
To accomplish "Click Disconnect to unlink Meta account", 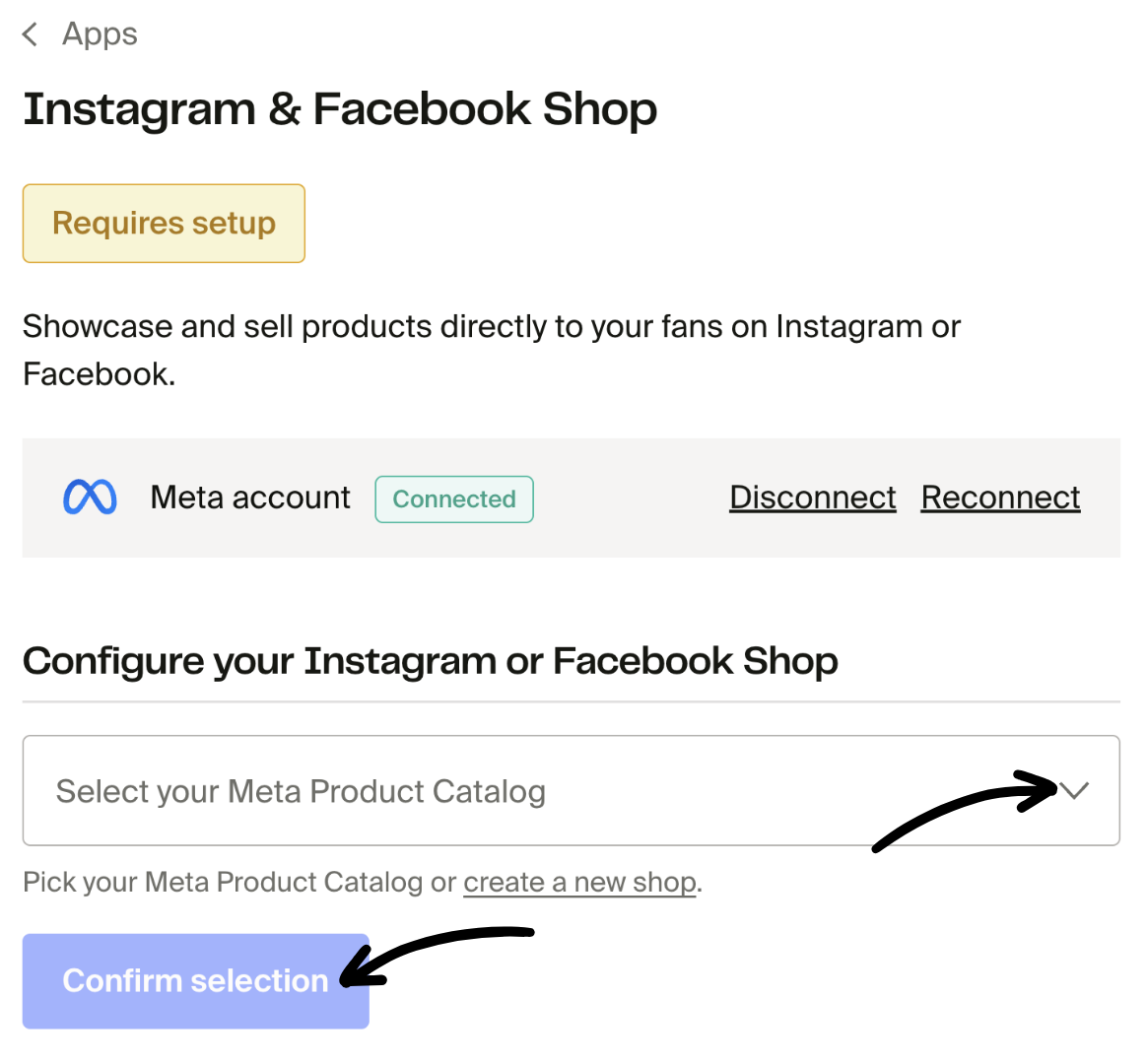I will 812,498.
